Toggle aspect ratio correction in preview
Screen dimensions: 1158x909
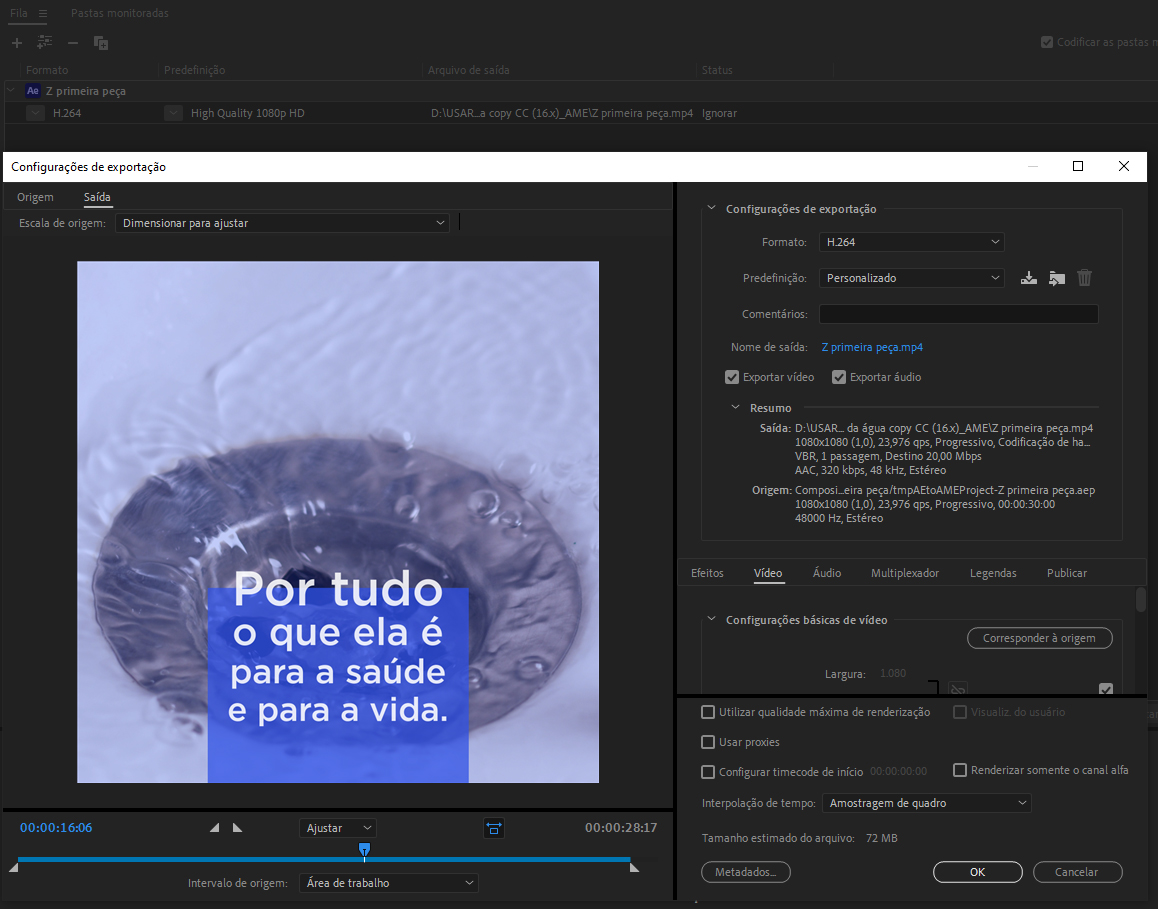click(x=494, y=827)
